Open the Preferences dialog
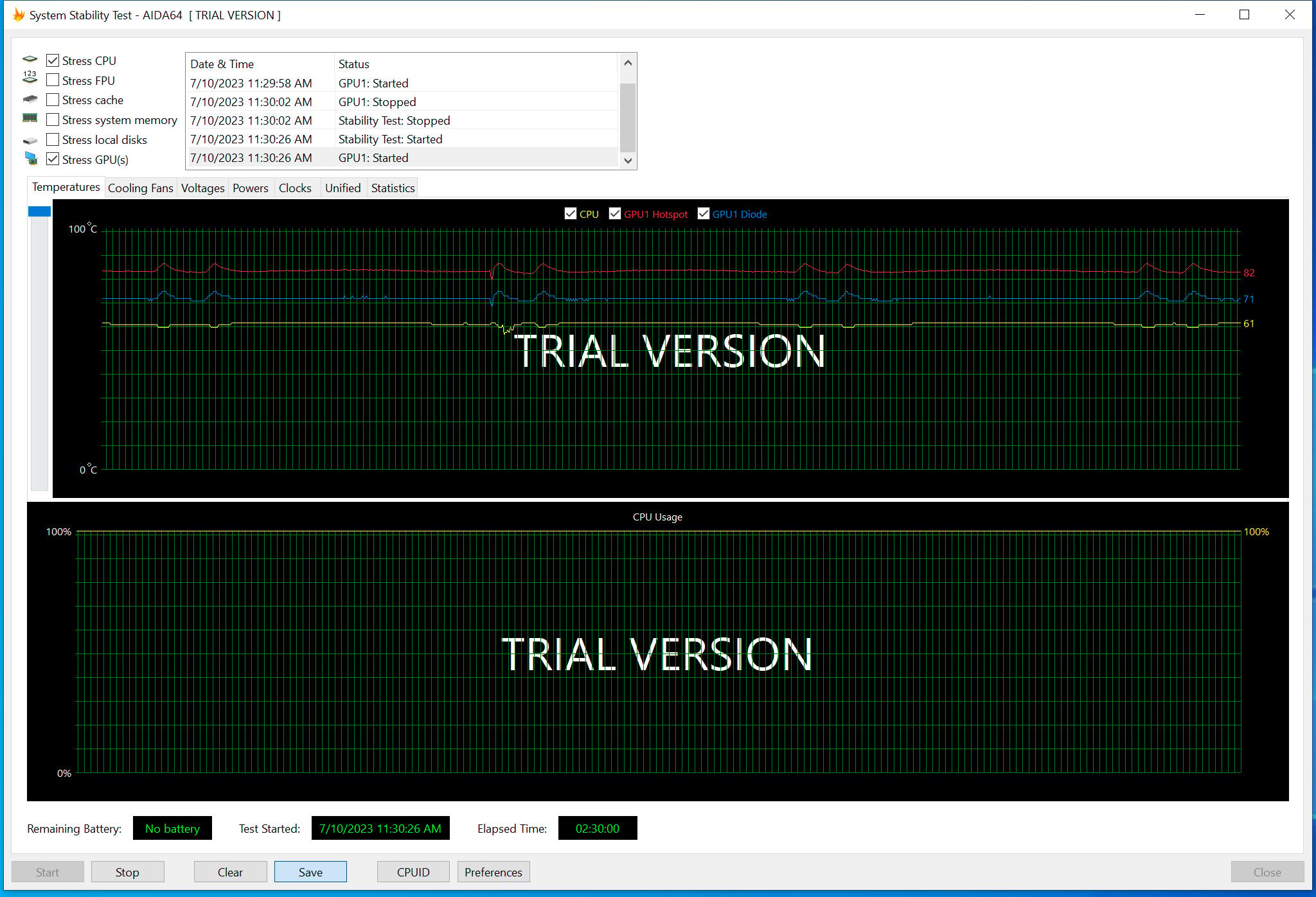The image size is (1316, 897). (493, 872)
